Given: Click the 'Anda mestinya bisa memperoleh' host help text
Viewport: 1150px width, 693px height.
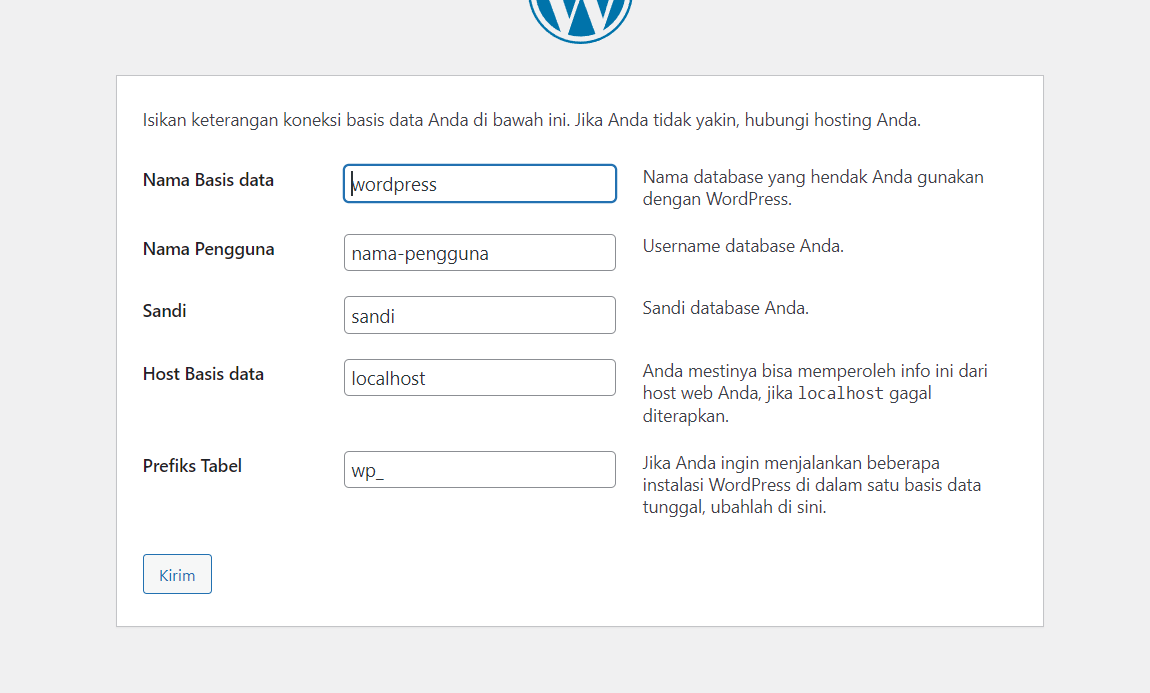Looking at the screenshot, I should tap(815, 393).
